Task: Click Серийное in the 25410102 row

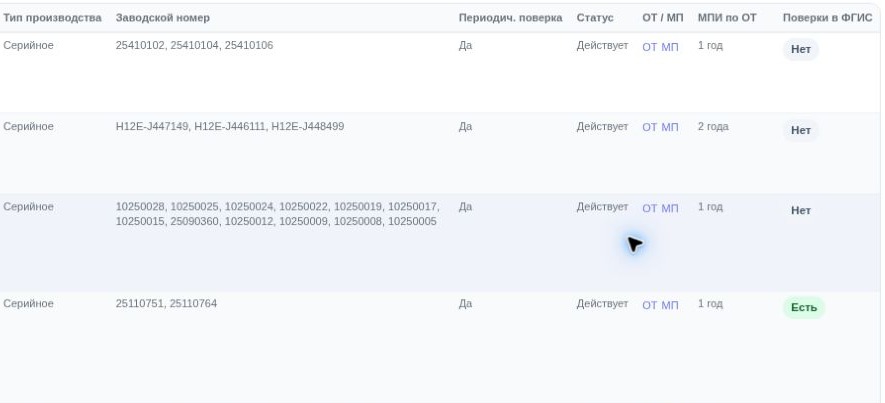Action: (x=28, y=45)
